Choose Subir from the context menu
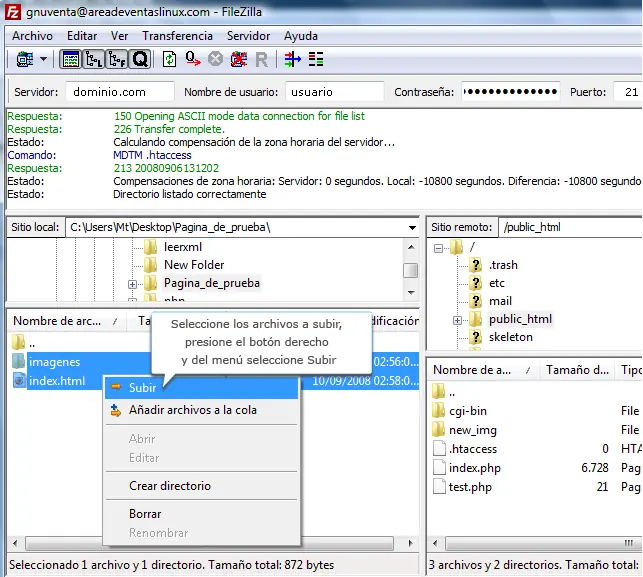Screen dimensions: 643x577 [142, 387]
